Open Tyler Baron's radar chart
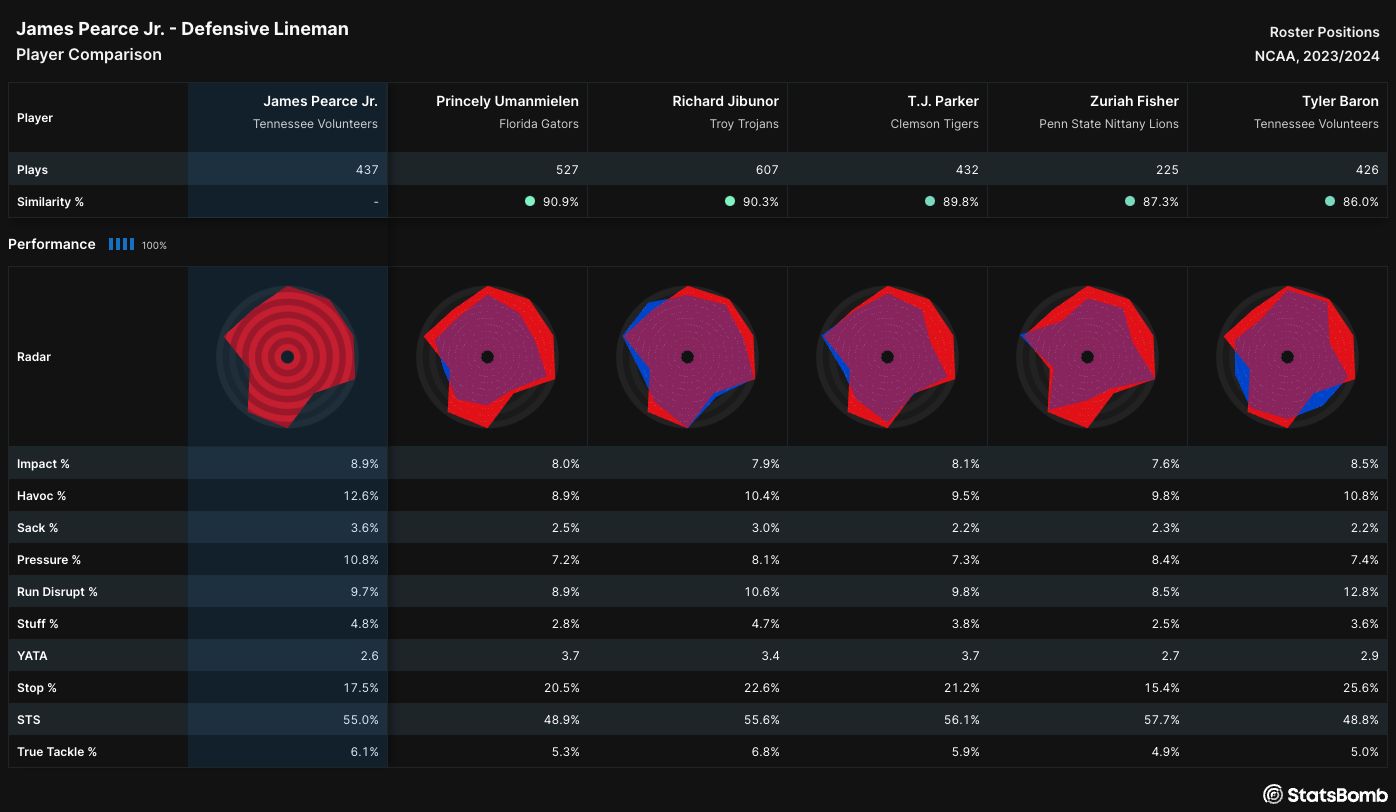1396x812 pixels. [1288, 357]
